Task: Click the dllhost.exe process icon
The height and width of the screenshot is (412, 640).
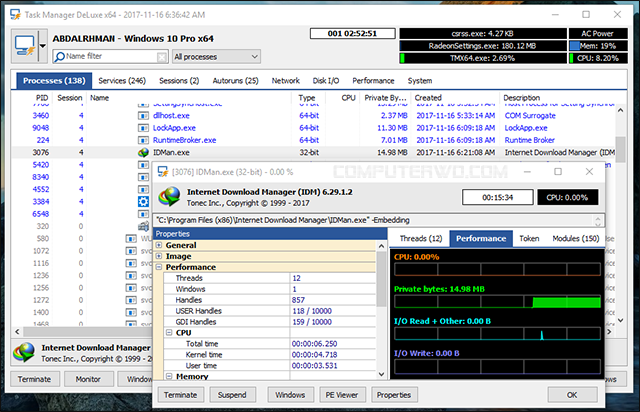Action: [143, 116]
